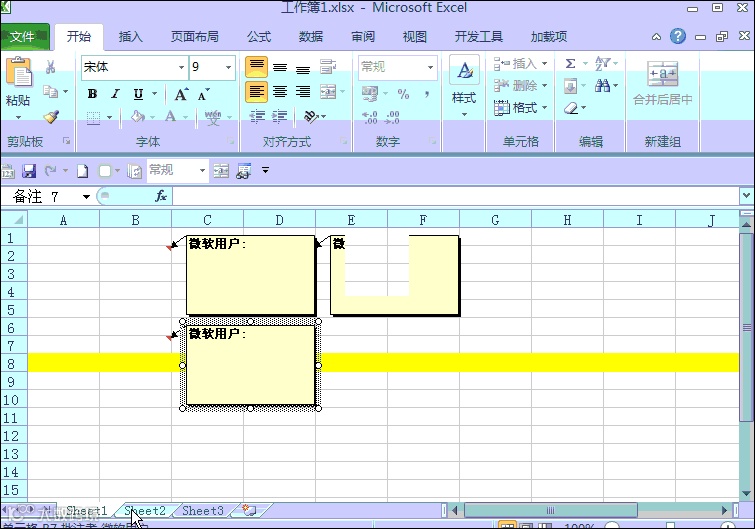Toggle Underline formatting
The width and height of the screenshot is (755, 529).
tap(138, 94)
